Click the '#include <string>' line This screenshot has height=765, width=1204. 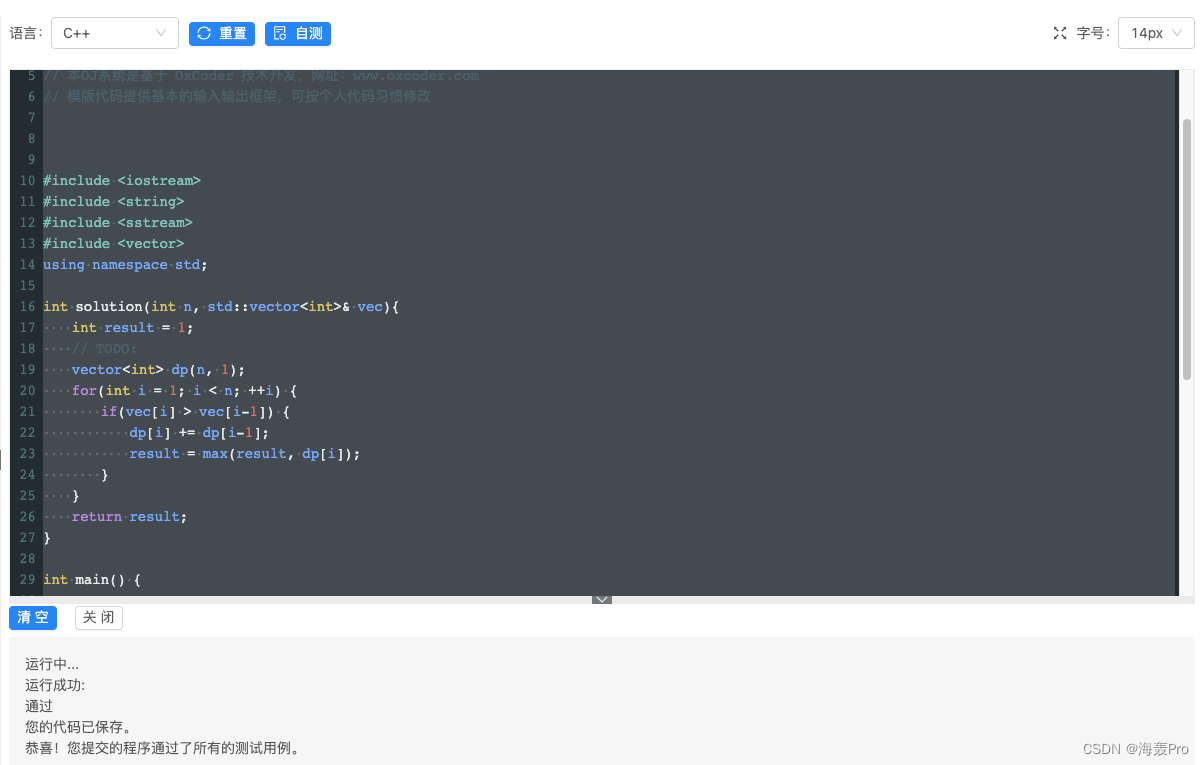[x=113, y=202]
